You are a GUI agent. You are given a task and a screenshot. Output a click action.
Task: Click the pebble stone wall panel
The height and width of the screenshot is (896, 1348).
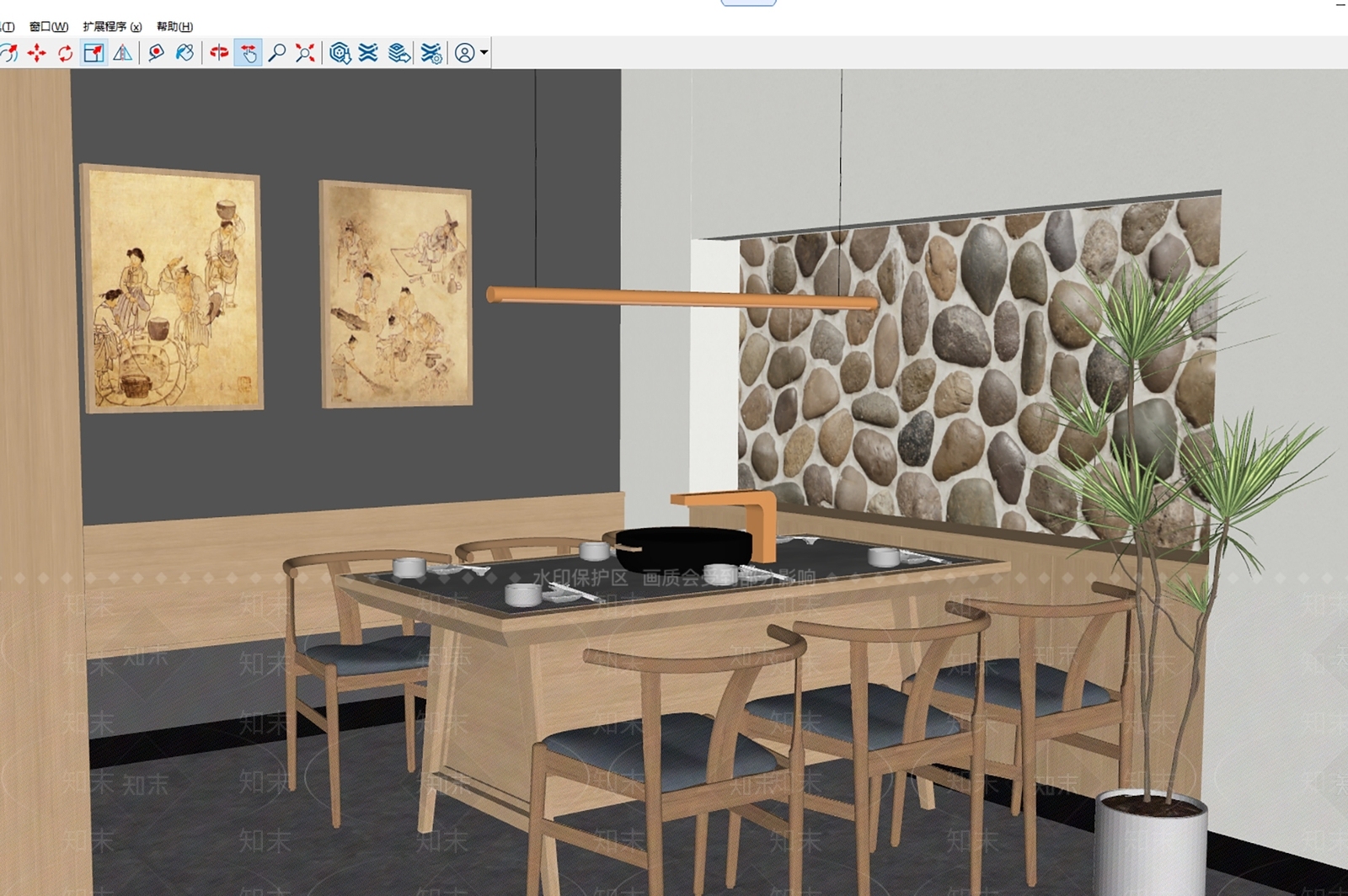tap(980, 371)
